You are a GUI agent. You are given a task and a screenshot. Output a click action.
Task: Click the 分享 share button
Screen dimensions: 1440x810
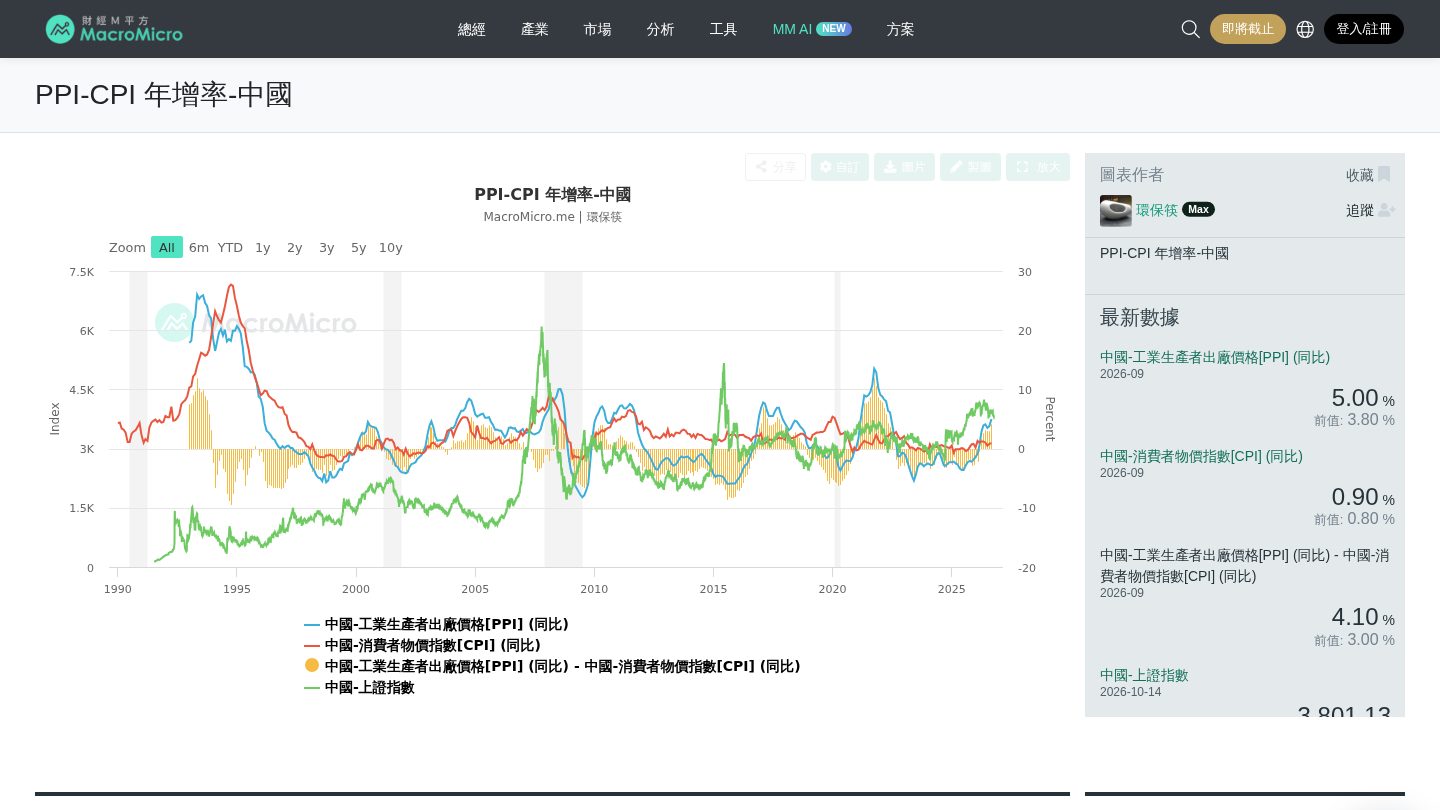pyautogui.click(x=775, y=167)
